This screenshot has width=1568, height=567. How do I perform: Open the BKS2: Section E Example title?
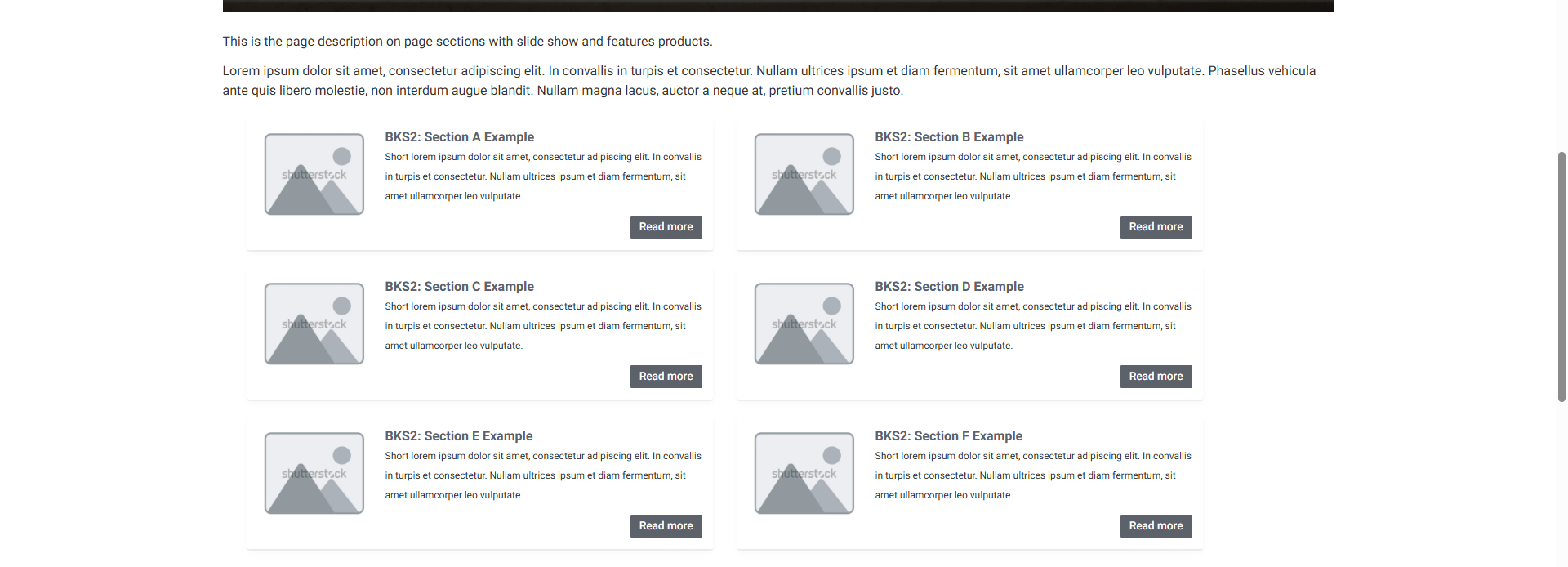459,436
